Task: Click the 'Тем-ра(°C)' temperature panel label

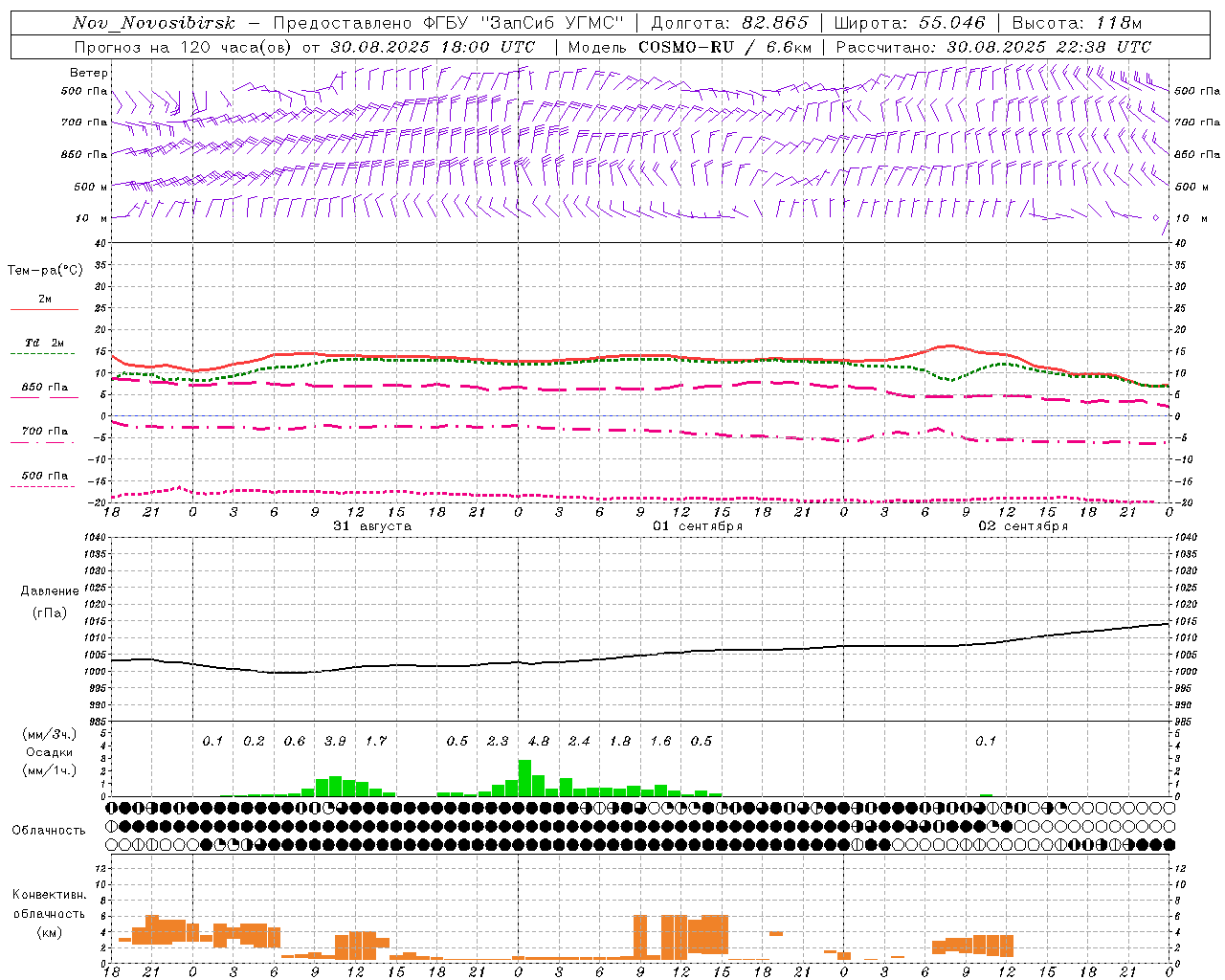Action: (45, 271)
